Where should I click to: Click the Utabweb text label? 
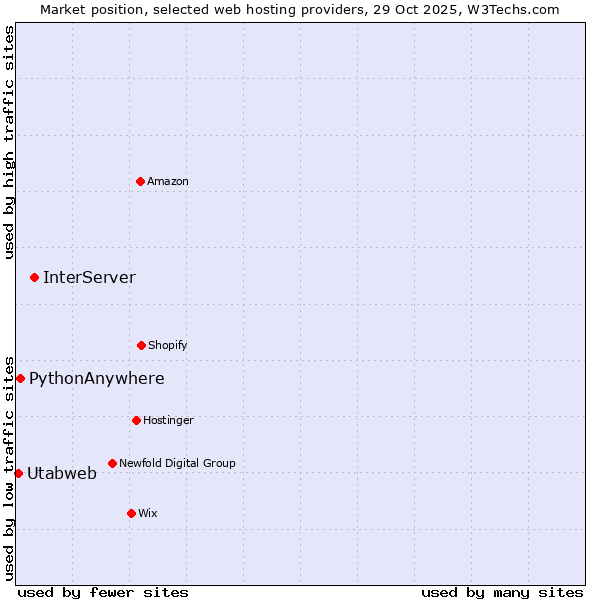pos(62,474)
